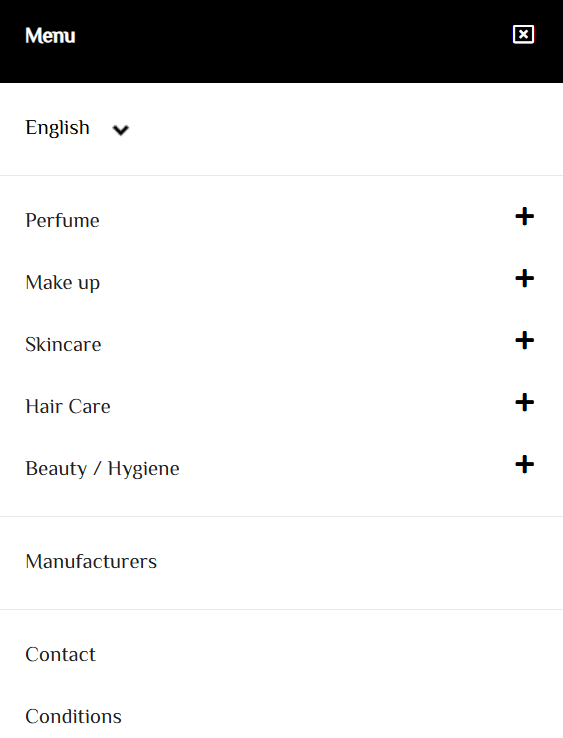Open the chevron arrow beside English

pyautogui.click(x=121, y=130)
